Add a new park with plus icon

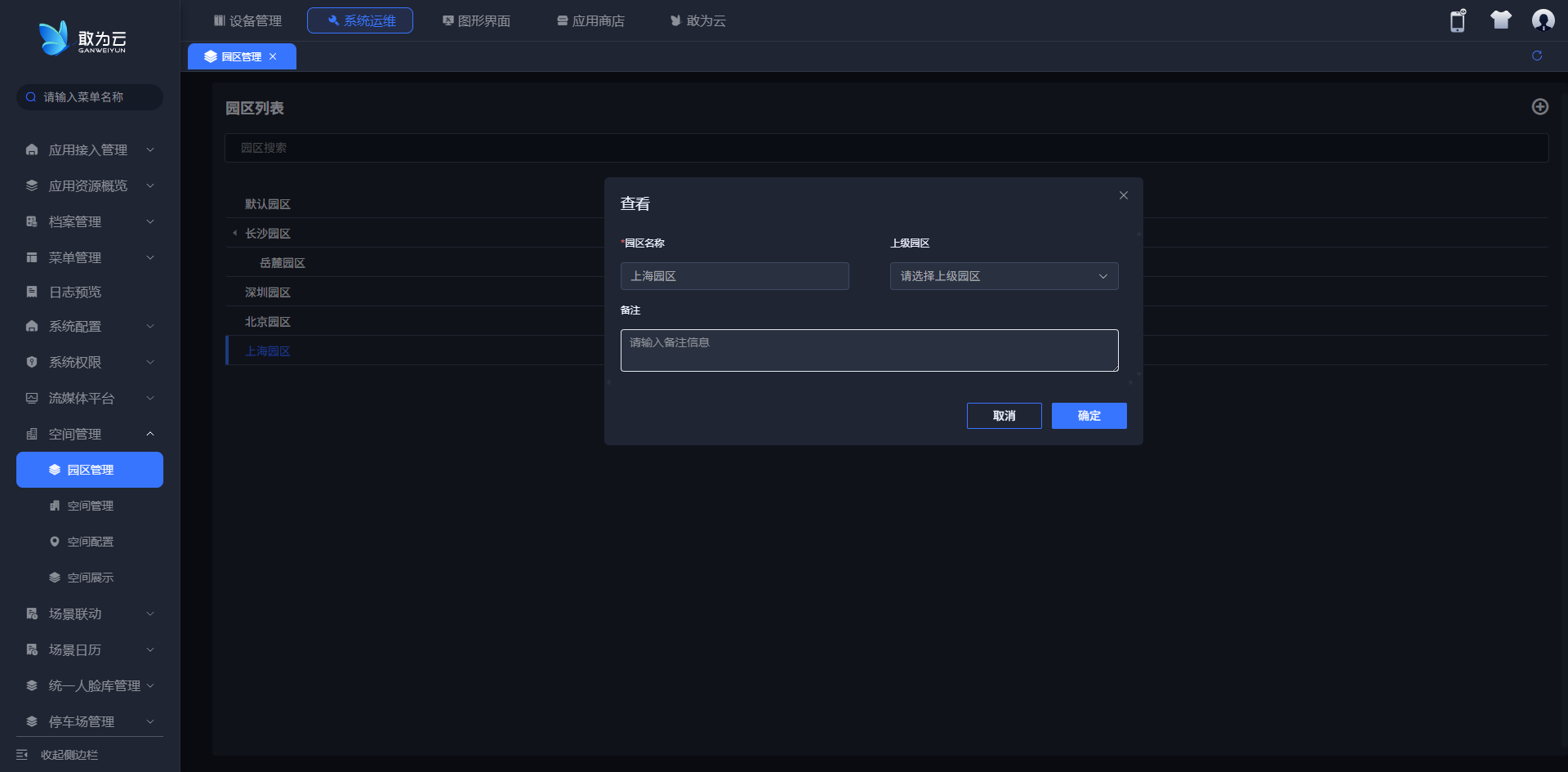1540,107
